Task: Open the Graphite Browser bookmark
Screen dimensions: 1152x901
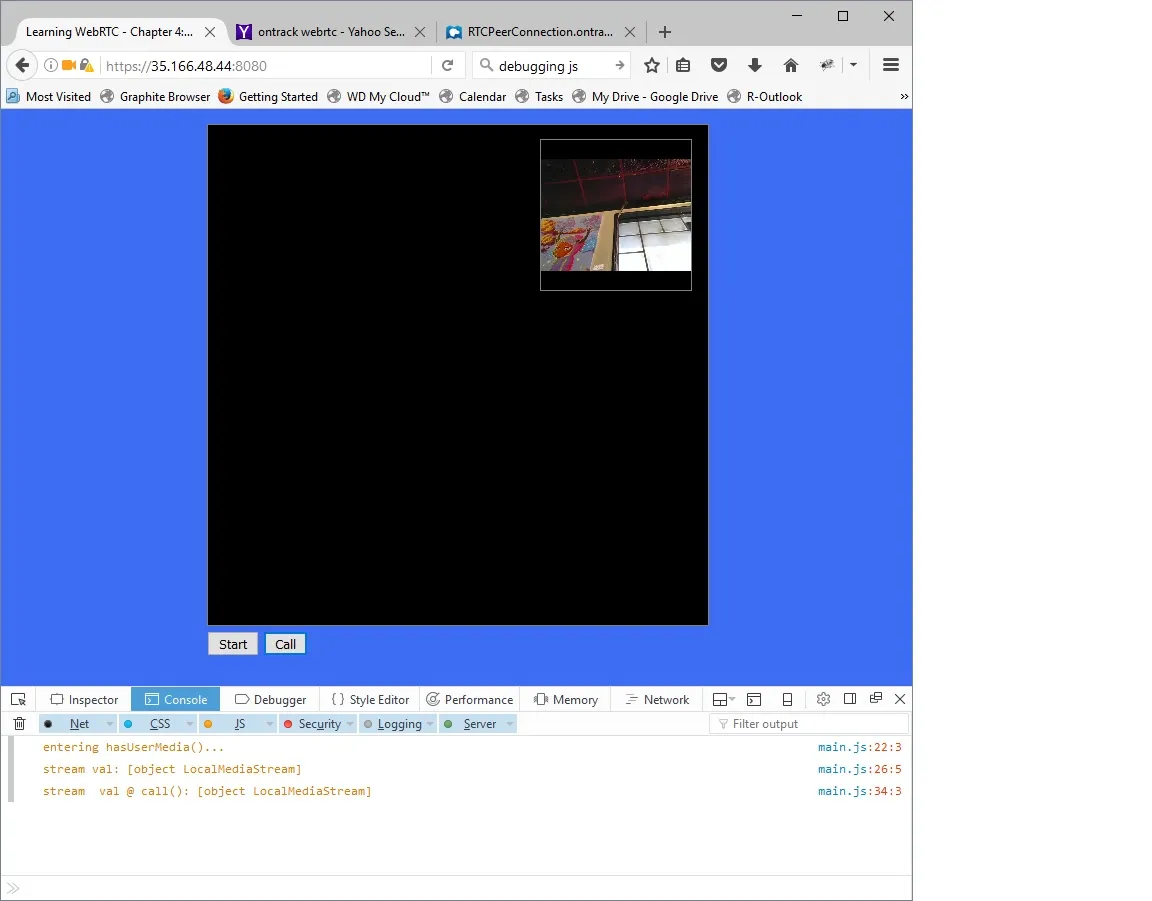Action: click(x=155, y=96)
